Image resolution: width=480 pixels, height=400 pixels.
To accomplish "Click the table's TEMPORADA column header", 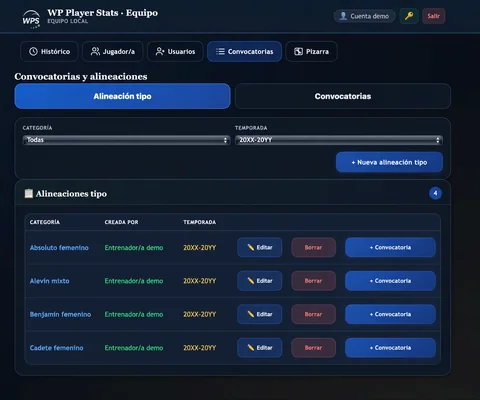I will (199, 222).
